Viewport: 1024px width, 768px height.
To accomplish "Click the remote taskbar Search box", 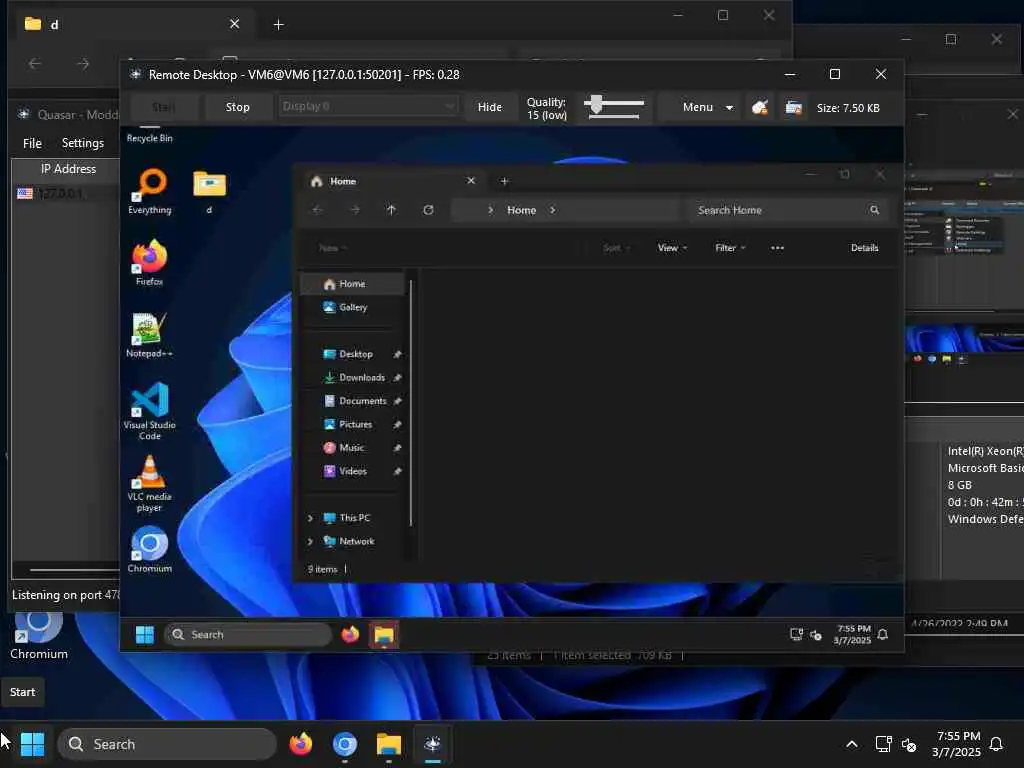I will (248, 634).
